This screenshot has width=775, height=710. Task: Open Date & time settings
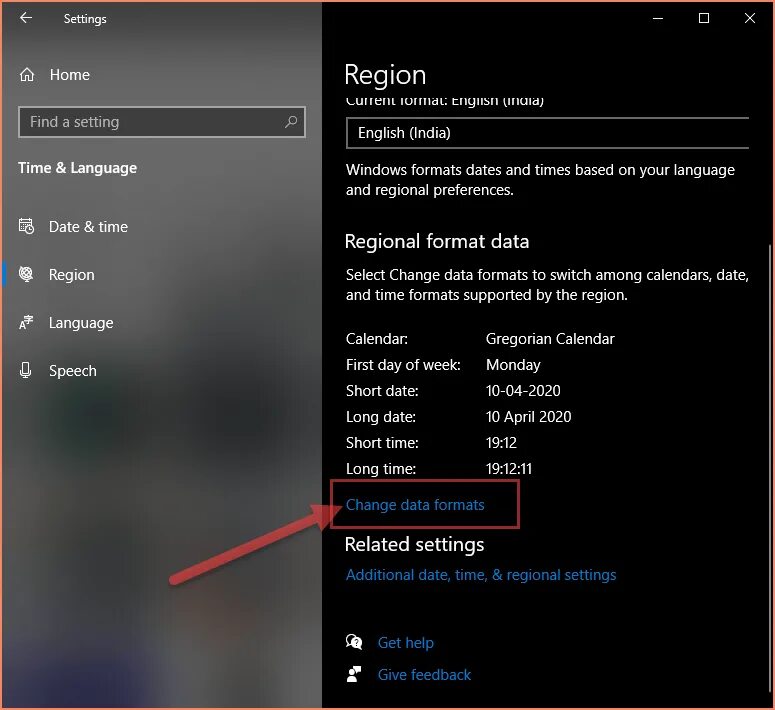coord(88,227)
